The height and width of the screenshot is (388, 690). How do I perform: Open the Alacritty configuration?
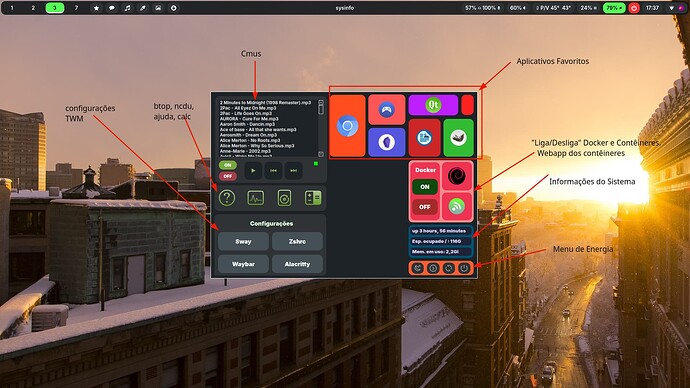pos(297,264)
